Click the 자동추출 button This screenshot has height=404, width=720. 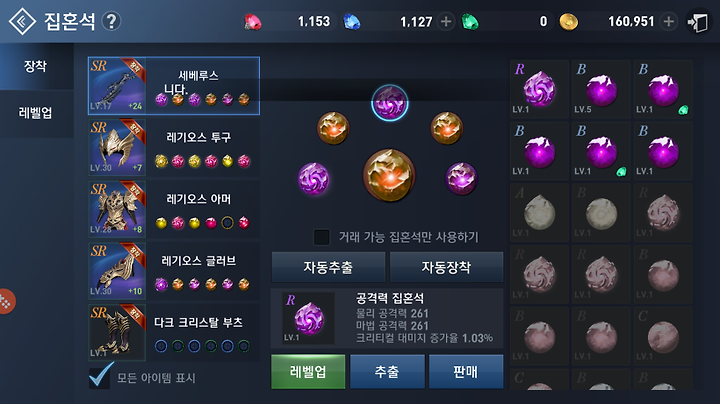(328, 267)
